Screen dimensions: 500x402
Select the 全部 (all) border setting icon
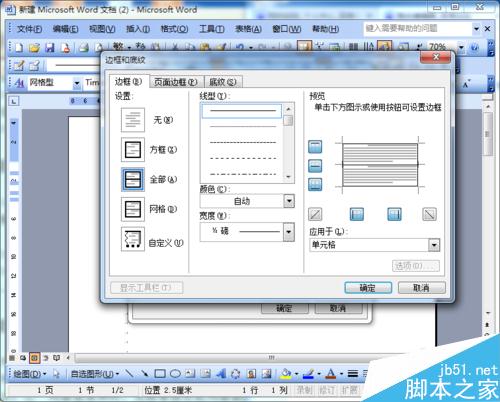pos(133,179)
